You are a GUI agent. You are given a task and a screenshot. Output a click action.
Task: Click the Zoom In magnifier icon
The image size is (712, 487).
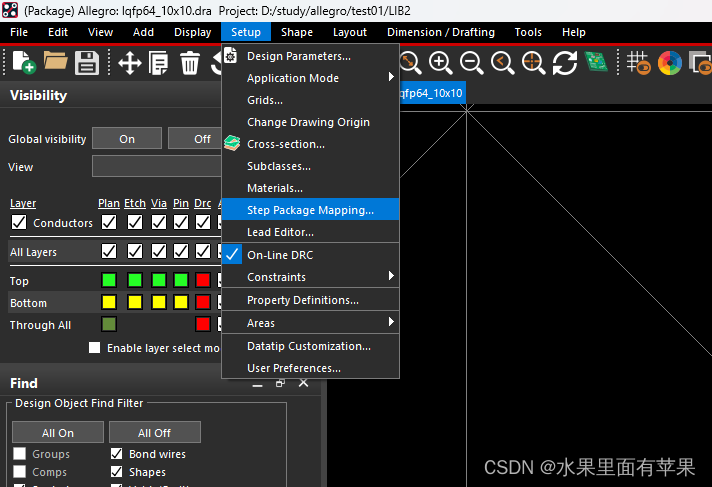(440, 63)
